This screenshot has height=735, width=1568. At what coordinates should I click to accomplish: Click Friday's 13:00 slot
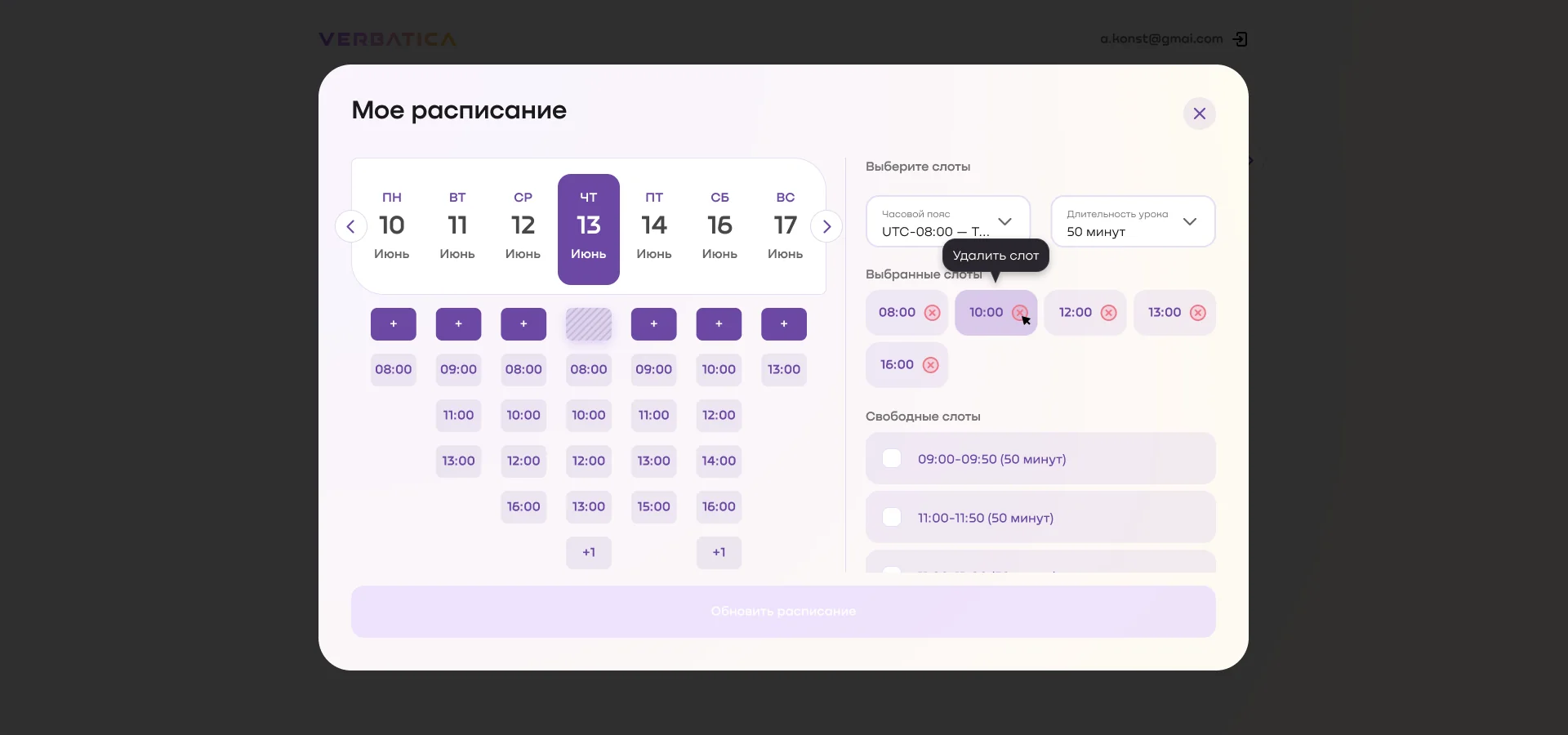(x=654, y=461)
